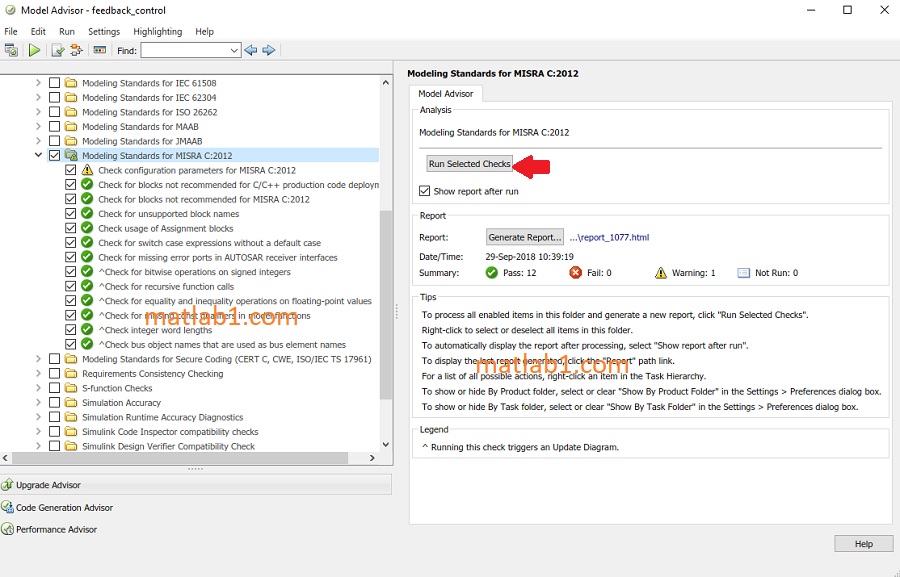Expand Simulation Runtime Accuracy Diagnostics folder

[x=38, y=417]
